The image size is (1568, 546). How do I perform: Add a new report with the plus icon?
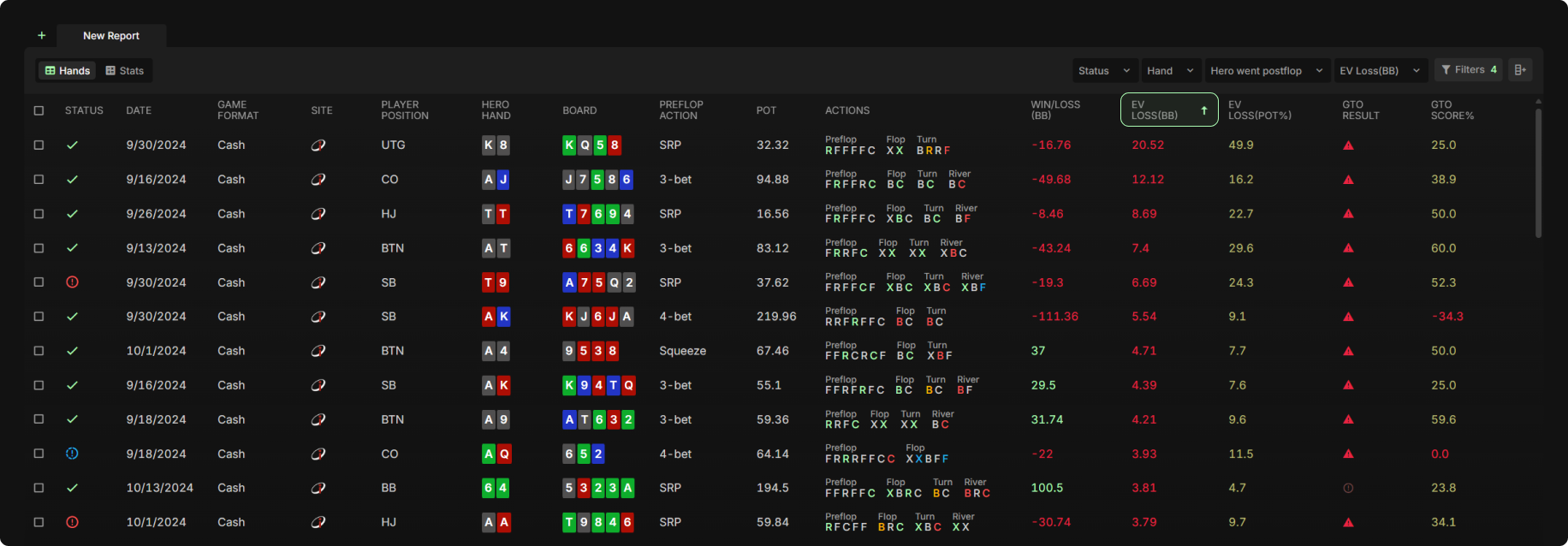pos(41,35)
